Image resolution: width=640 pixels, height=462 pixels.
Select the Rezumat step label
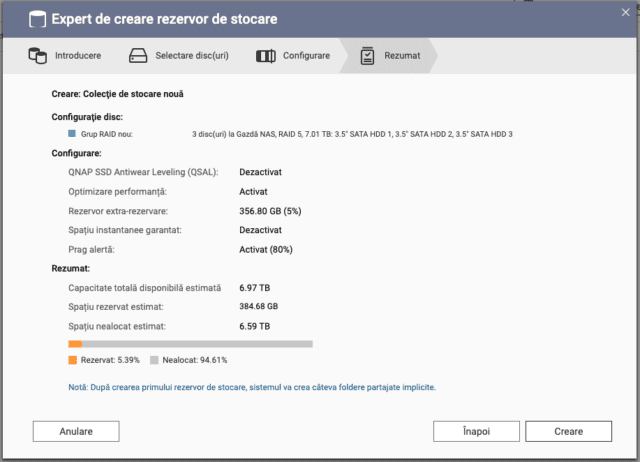coord(402,56)
